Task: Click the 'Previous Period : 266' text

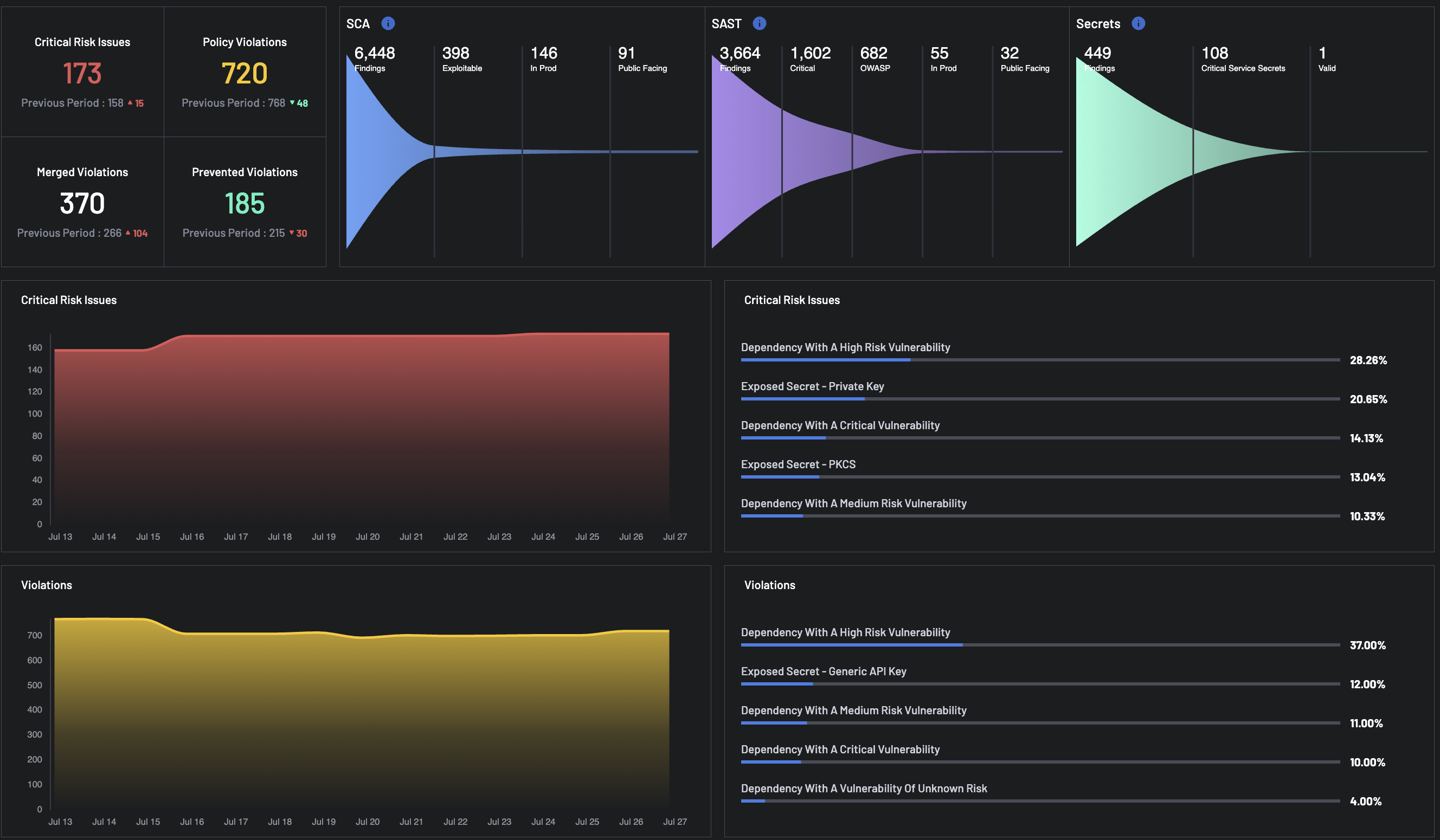Action: pyautogui.click(x=69, y=233)
